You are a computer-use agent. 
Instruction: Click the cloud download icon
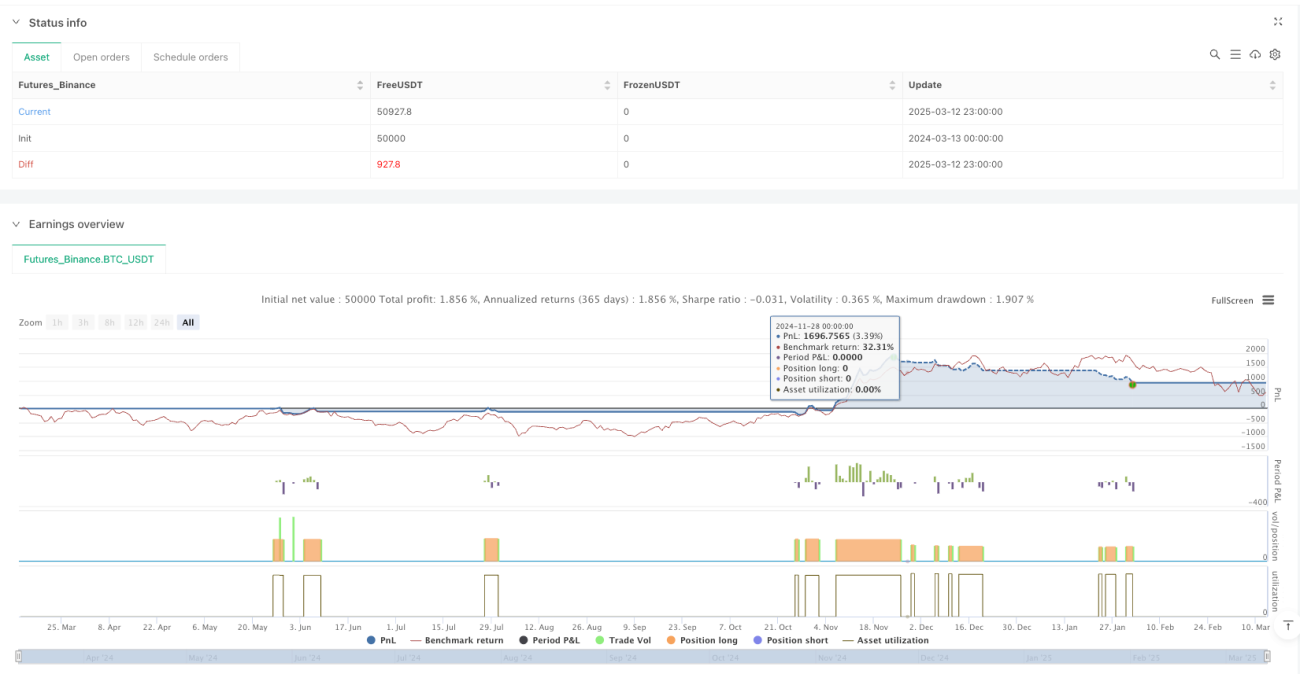tap(1255, 55)
